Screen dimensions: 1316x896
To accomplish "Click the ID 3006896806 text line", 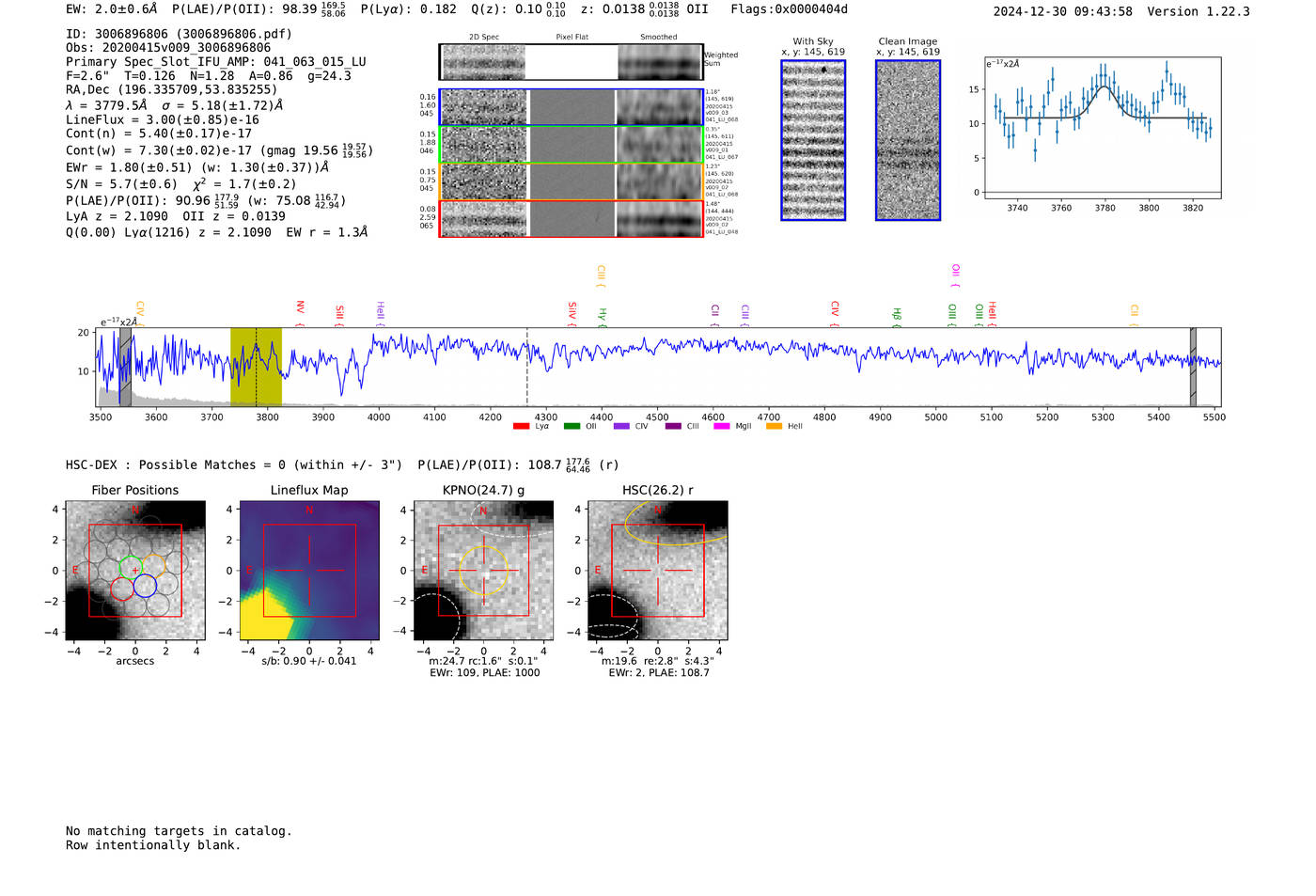I will pyautogui.click(x=179, y=34).
